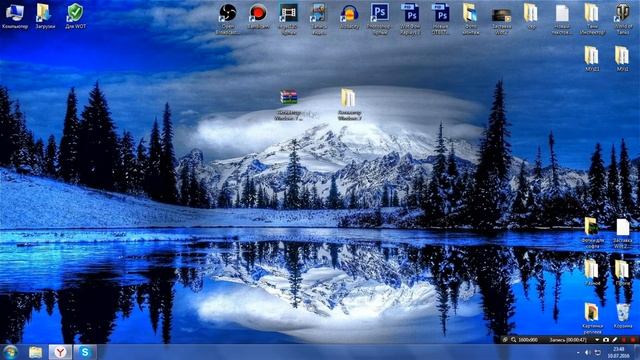The image size is (640, 360).
Task: Open the volume control in system tray
Action: (x=588, y=352)
